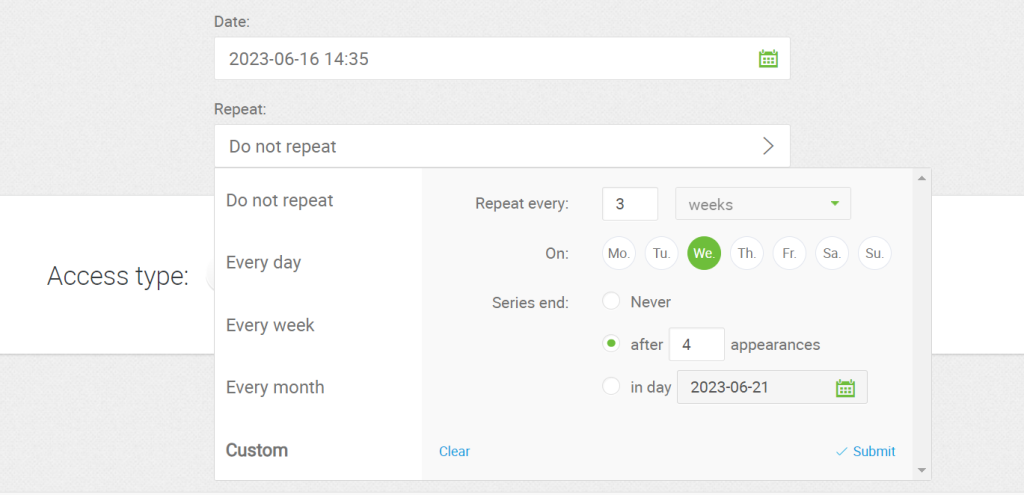Open the calendar icon in Date field
Image resolution: width=1024 pixels, height=495 pixels.
click(x=768, y=59)
